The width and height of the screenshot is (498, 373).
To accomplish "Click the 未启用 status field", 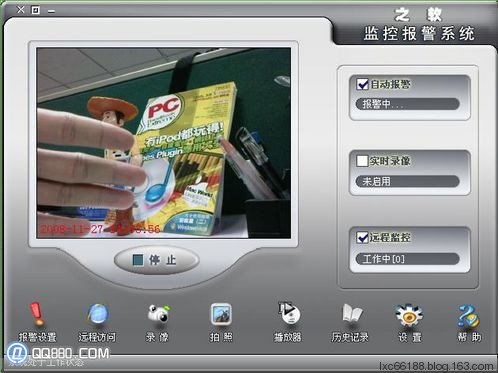I will (407, 181).
